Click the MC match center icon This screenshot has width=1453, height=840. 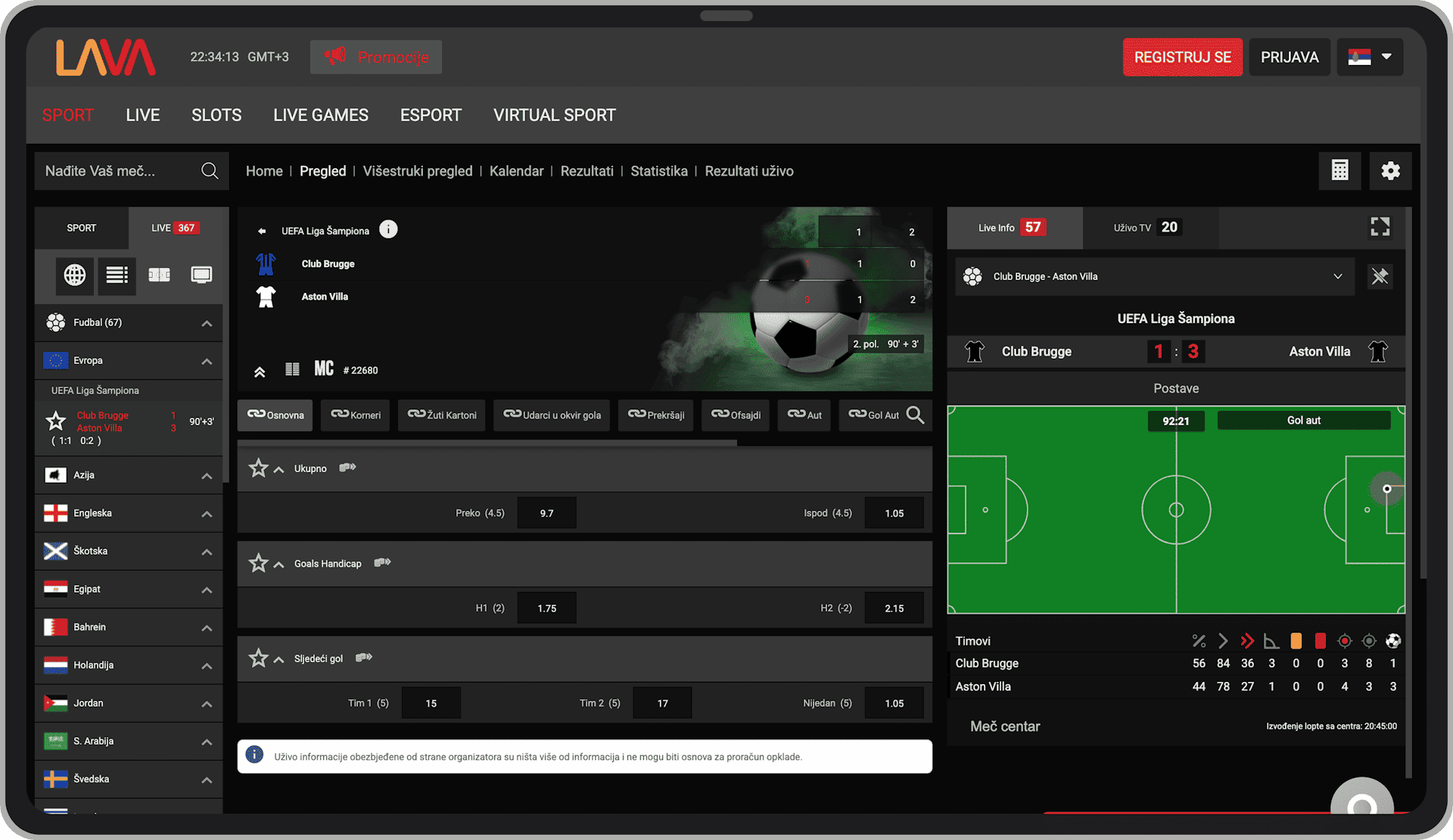click(x=324, y=369)
